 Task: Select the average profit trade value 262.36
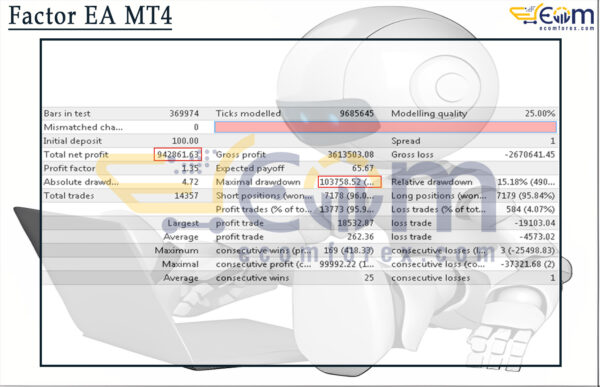(360, 237)
